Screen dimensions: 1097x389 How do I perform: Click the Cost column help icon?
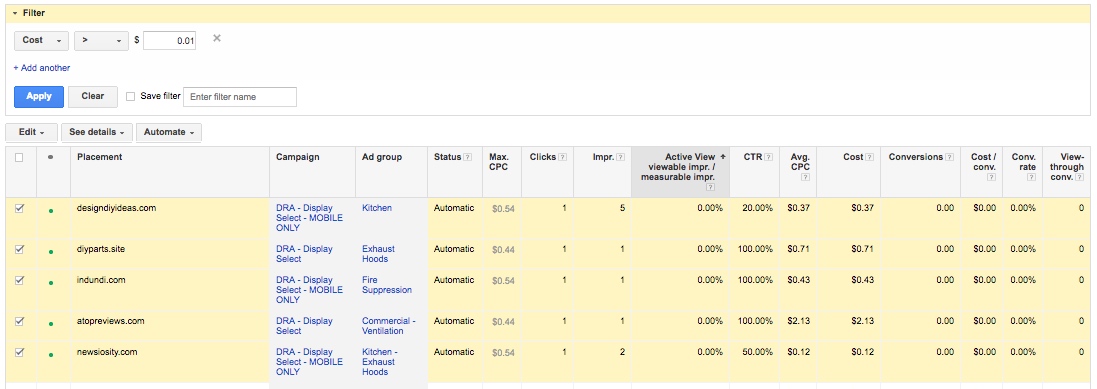[x=870, y=157]
